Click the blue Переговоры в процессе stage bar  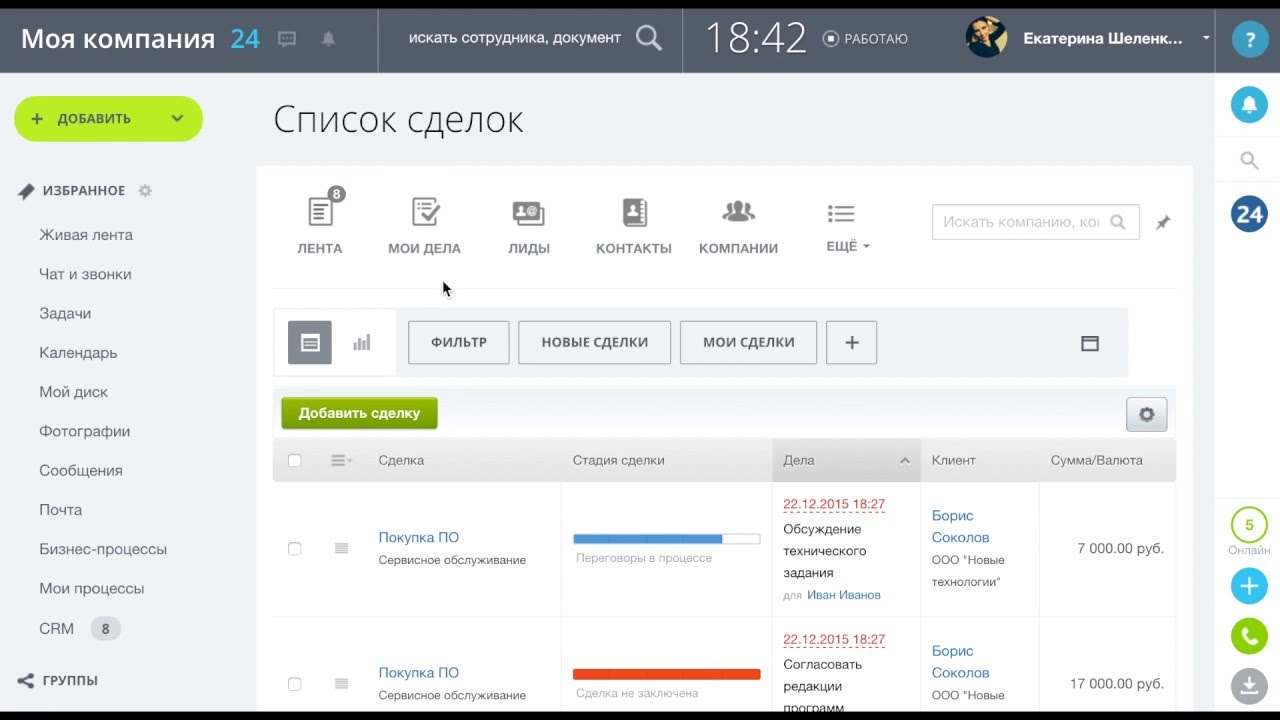(667, 539)
